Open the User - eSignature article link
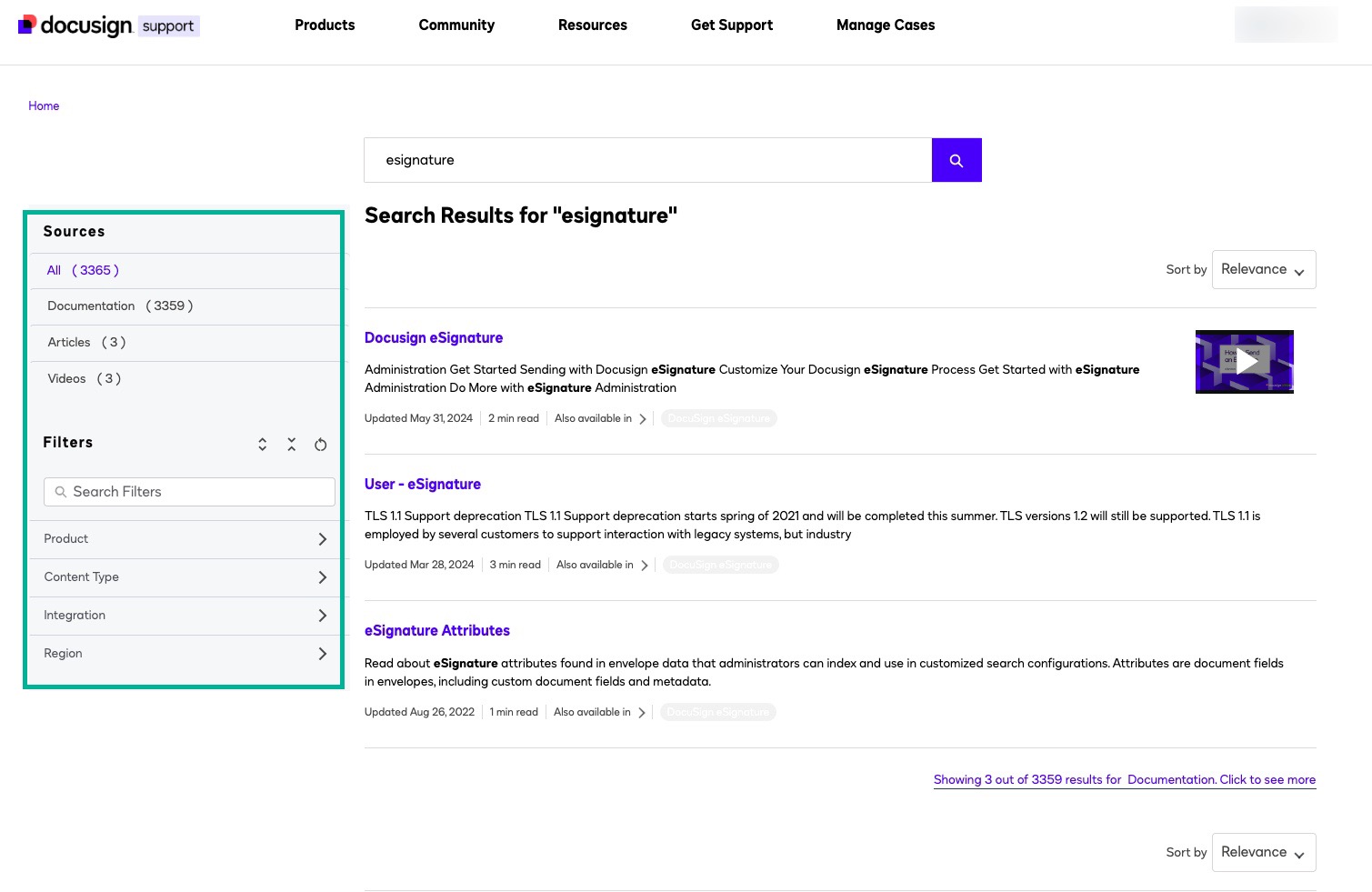Image resolution: width=1372 pixels, height=892 pixels. 423,484
